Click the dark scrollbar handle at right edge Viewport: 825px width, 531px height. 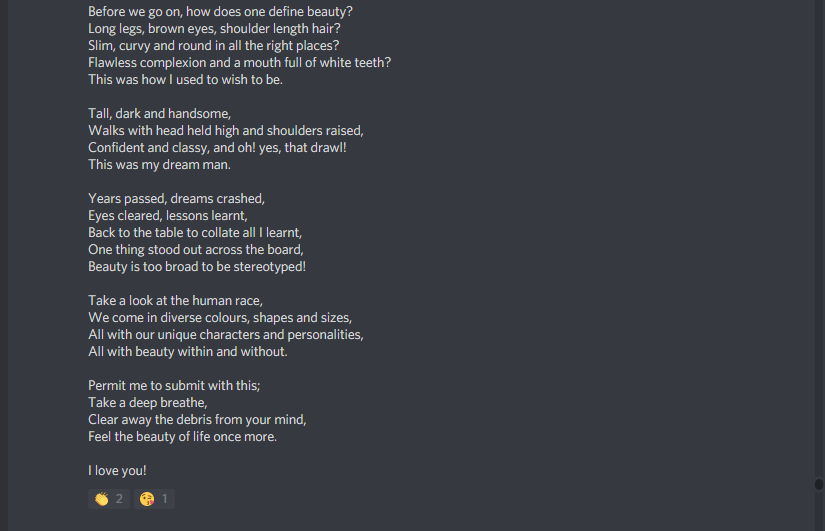(x=819, y=484)
